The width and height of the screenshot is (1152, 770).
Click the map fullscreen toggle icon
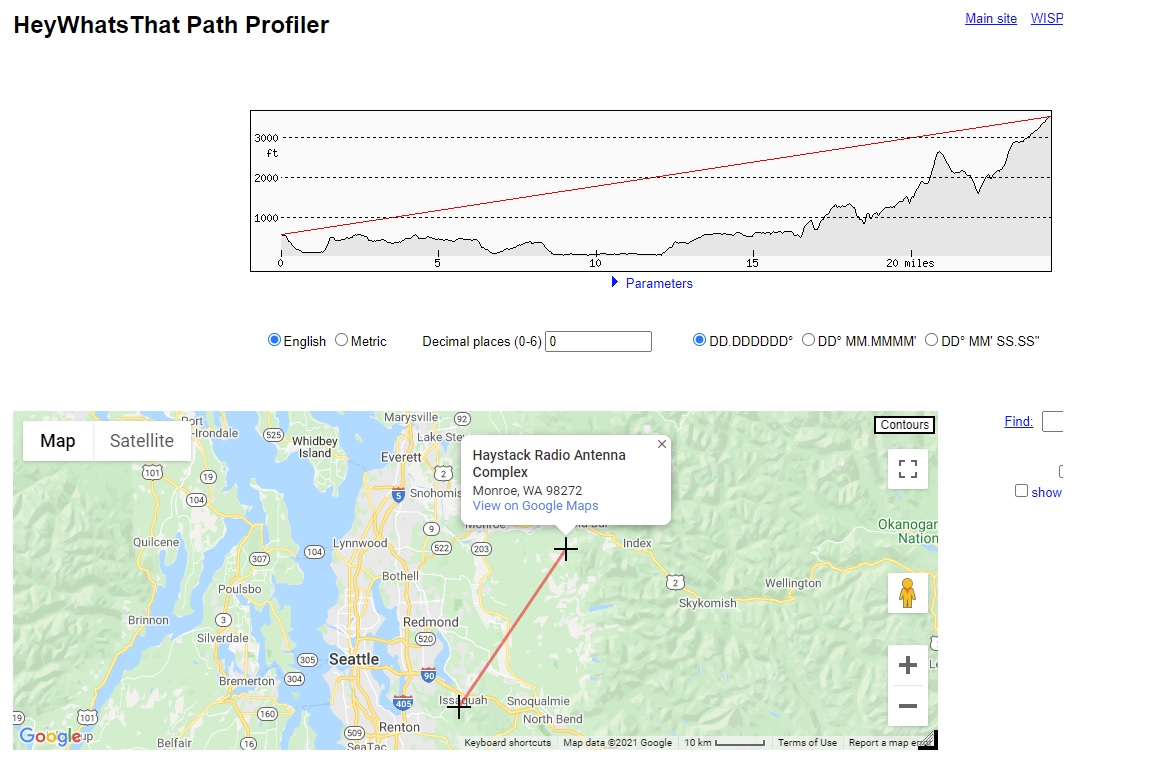(908, 469)
